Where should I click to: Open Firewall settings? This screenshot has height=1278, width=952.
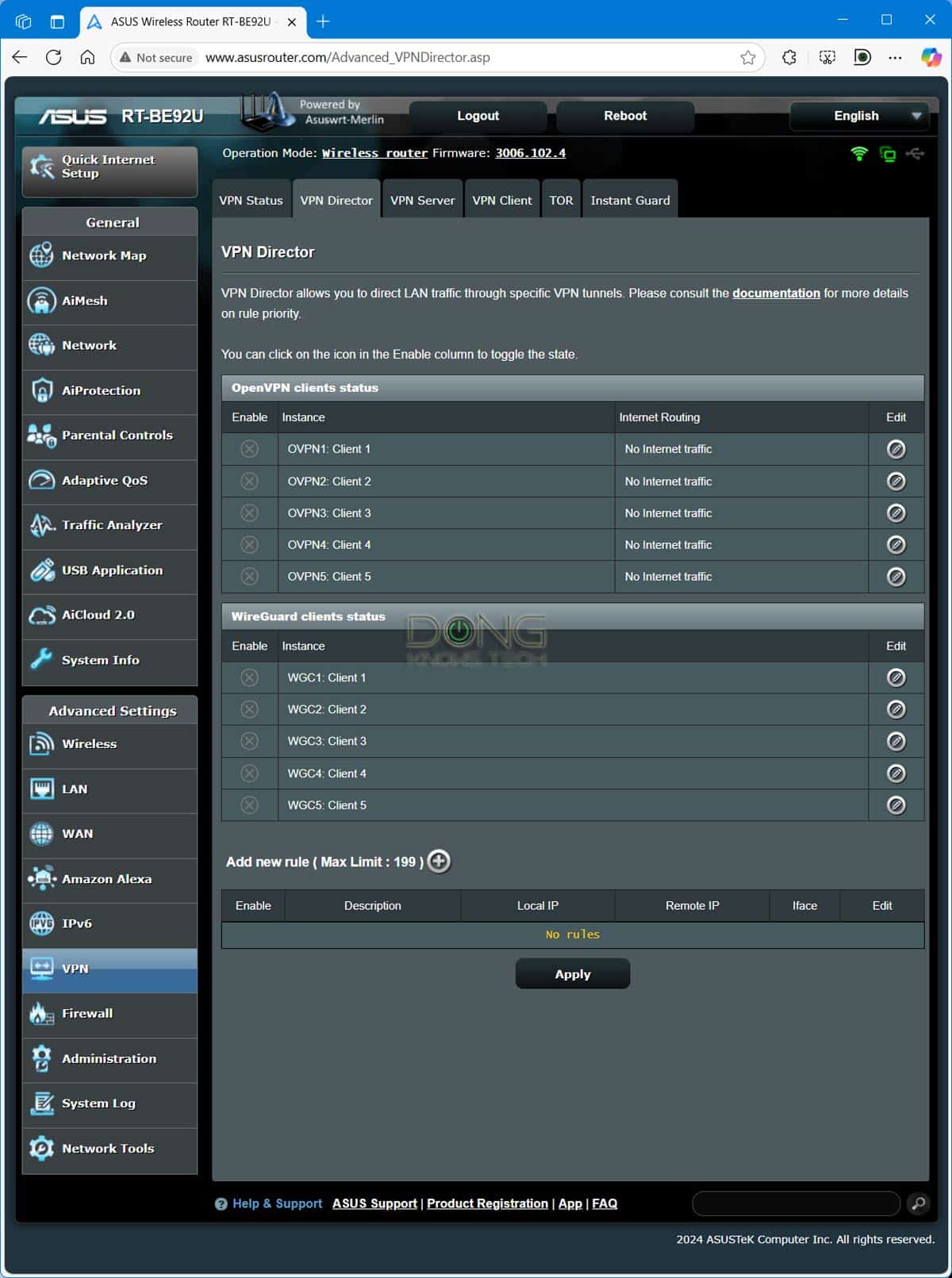click(109, 1014)
